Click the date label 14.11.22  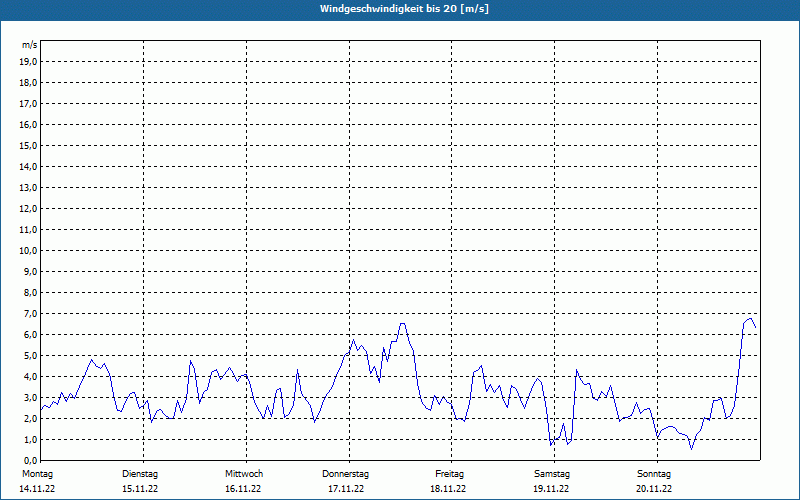point(37,489)
